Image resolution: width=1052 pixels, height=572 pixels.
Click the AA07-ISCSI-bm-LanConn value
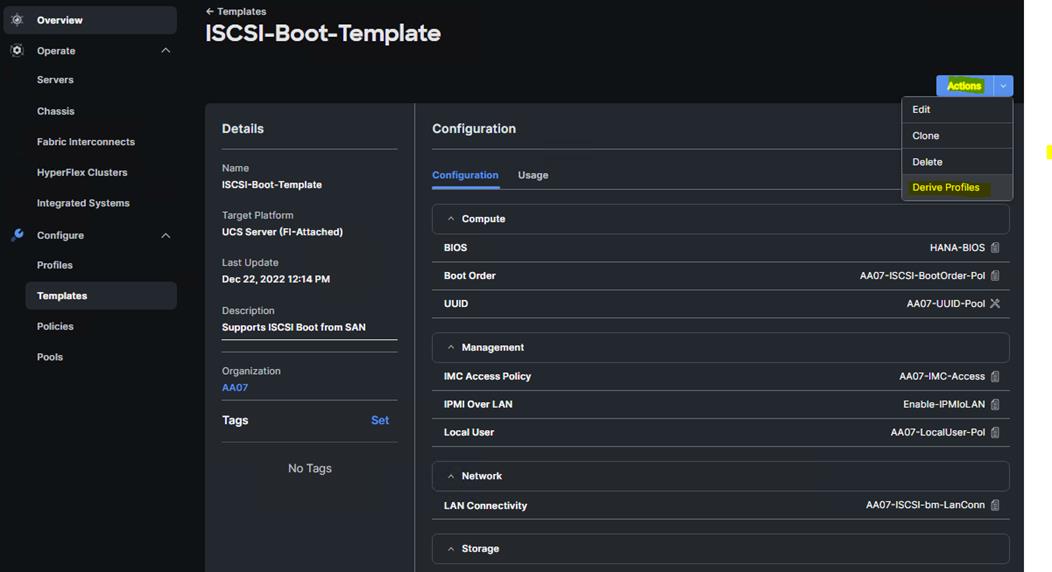925,505
